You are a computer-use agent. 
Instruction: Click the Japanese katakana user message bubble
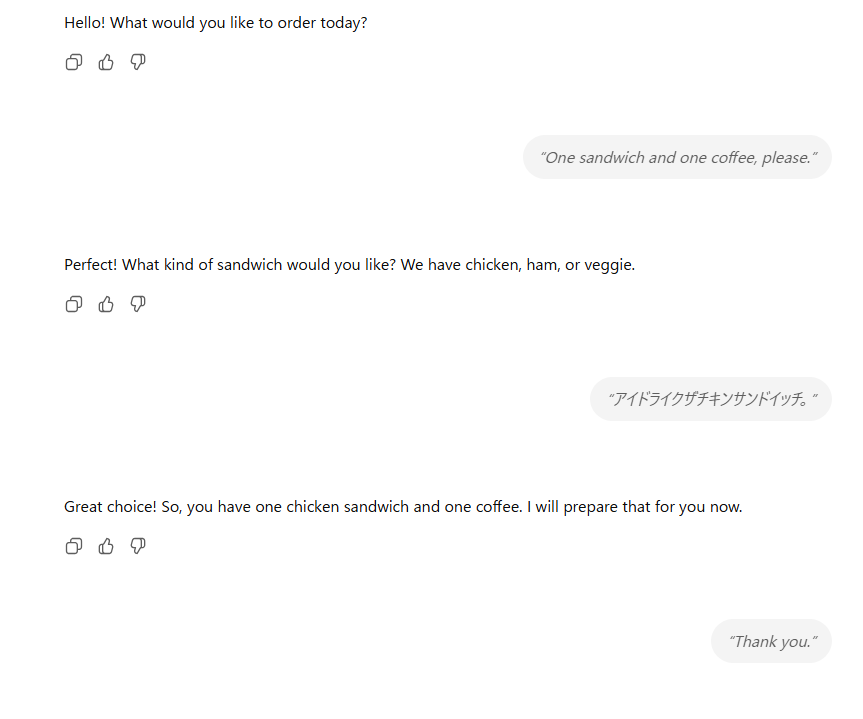point(710,399)
